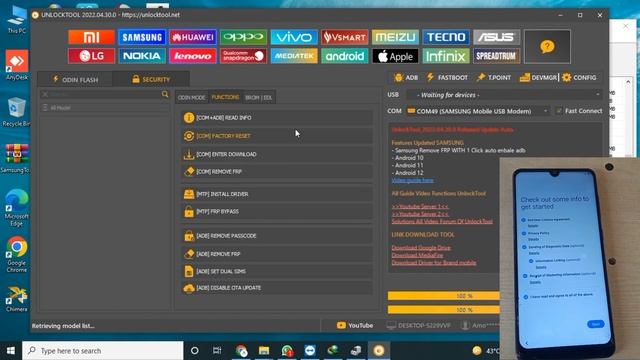Select the Xiaomi MI brand logo
This screenshot has width=640, height=360.
91,37
